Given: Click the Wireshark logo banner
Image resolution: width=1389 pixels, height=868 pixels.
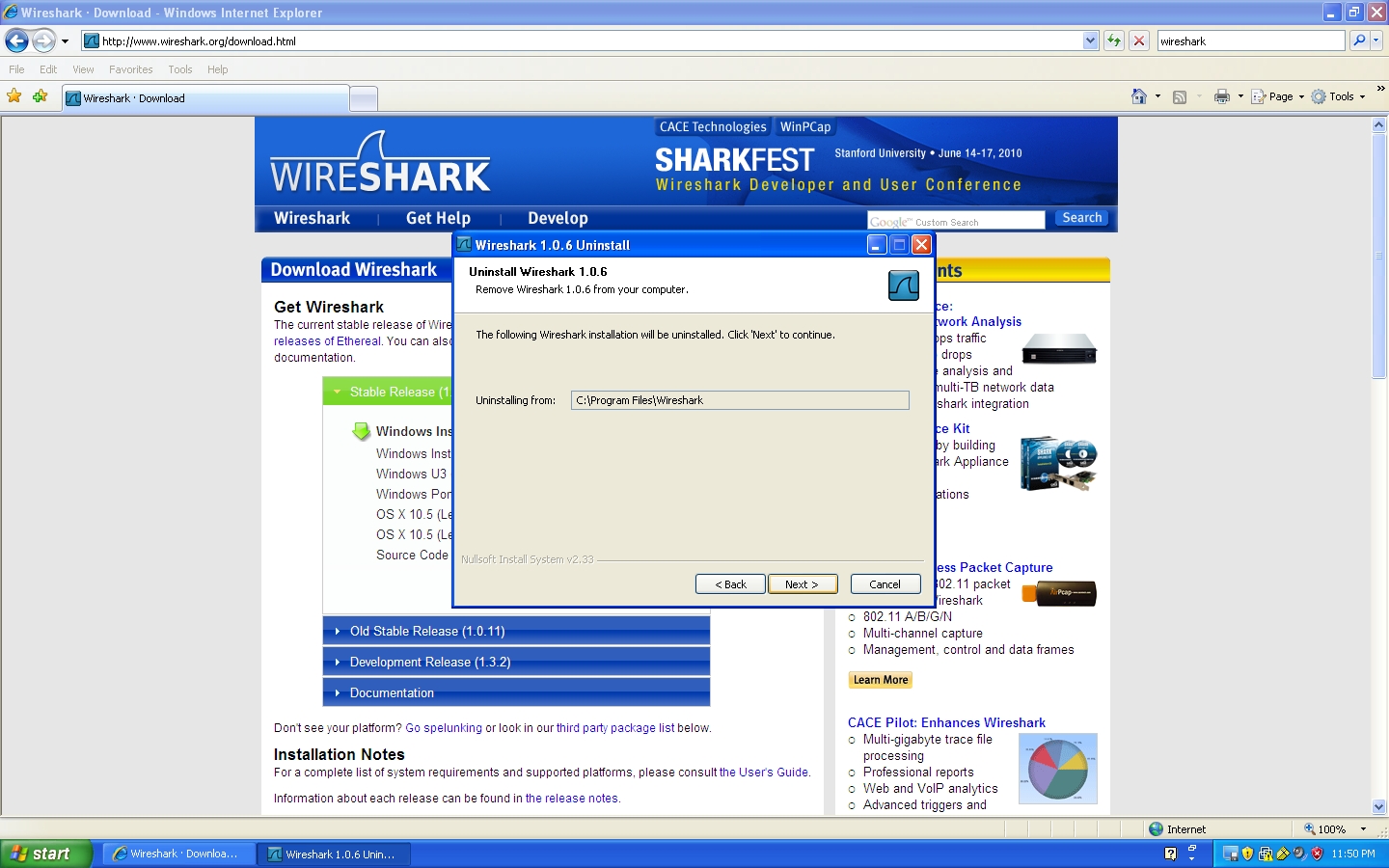Looking at the screenshot, I should point(380,162).
